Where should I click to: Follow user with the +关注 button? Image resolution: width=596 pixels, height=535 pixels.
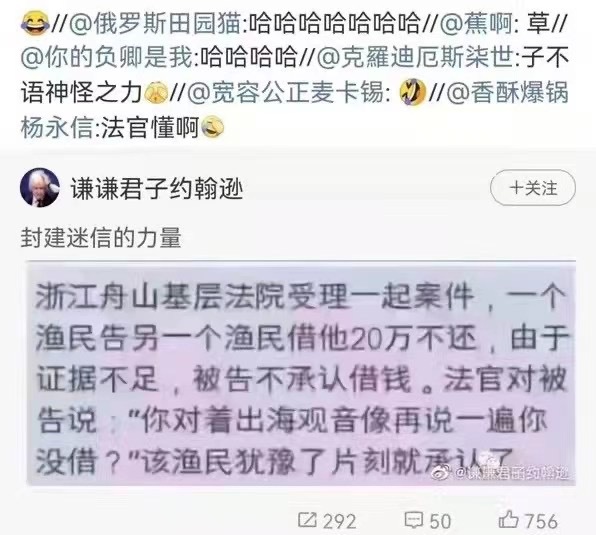[533, 188]
